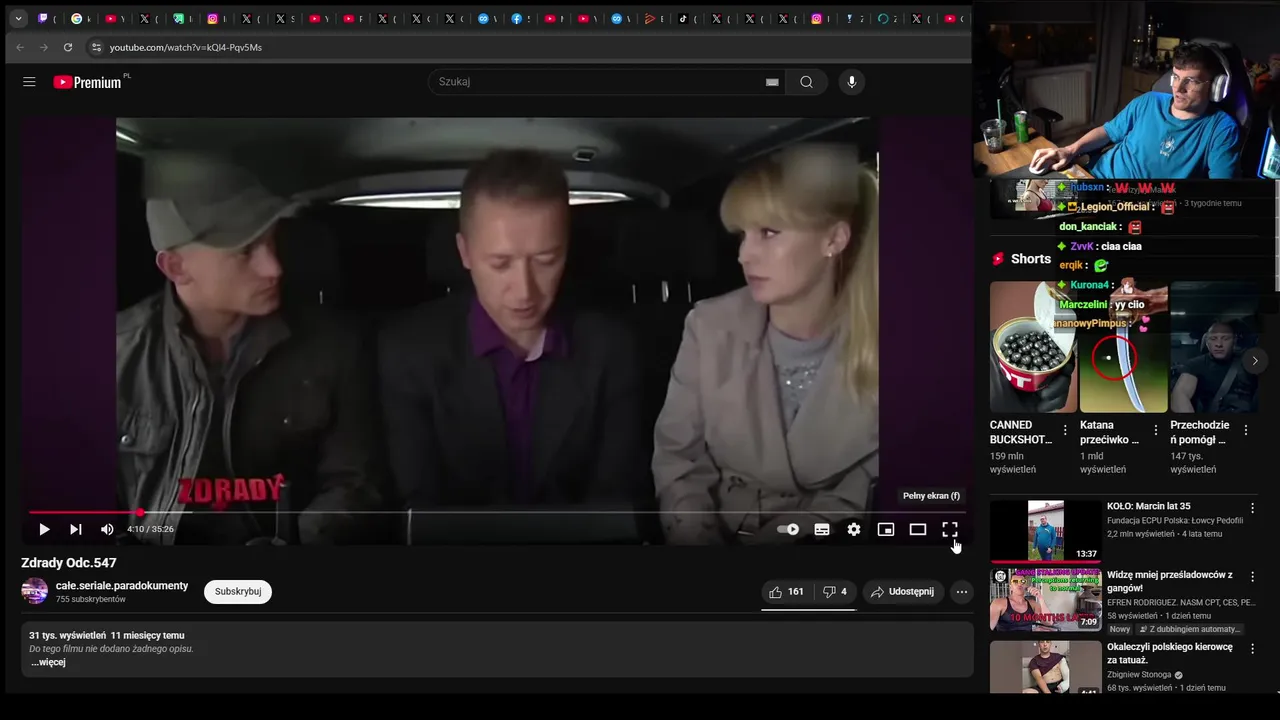Open options for Widzę mniej prześladowców video
Screen dimensions: 1280x720
[1252, 577]
